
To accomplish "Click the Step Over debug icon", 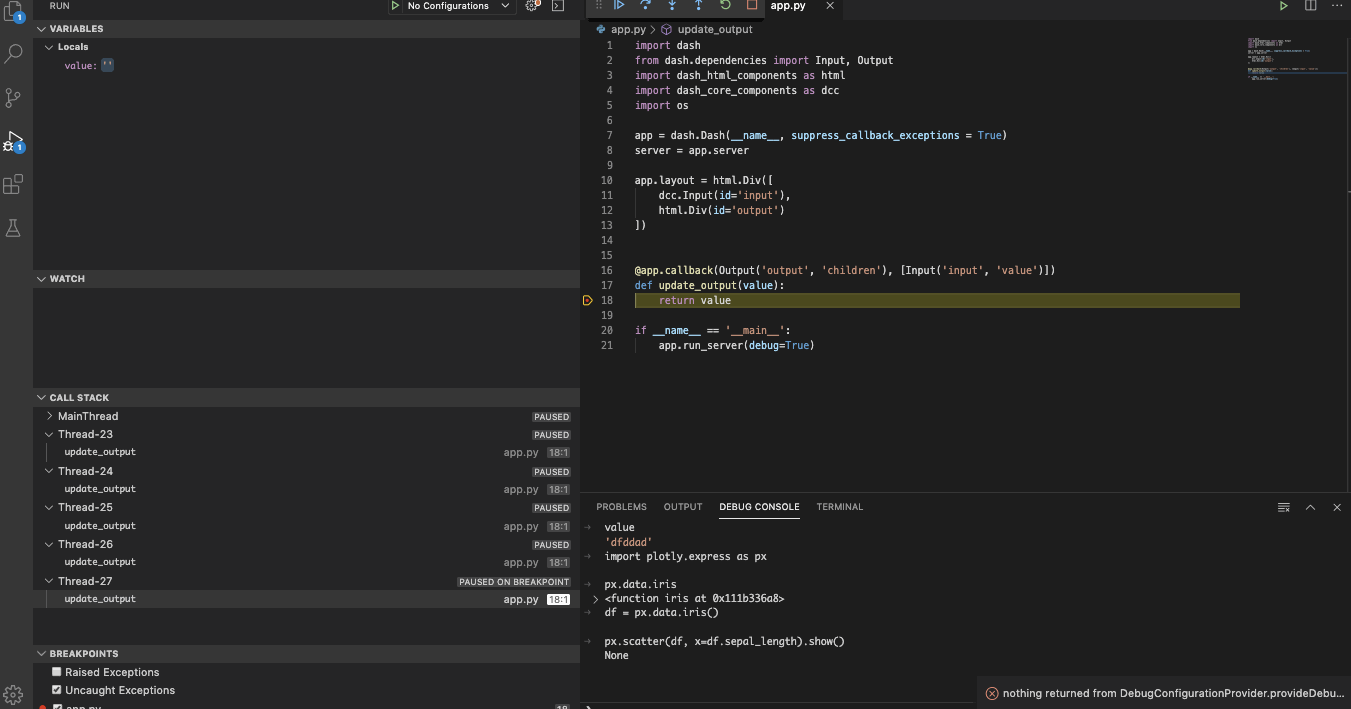I will pyautogui.click(x=645, y=6).
